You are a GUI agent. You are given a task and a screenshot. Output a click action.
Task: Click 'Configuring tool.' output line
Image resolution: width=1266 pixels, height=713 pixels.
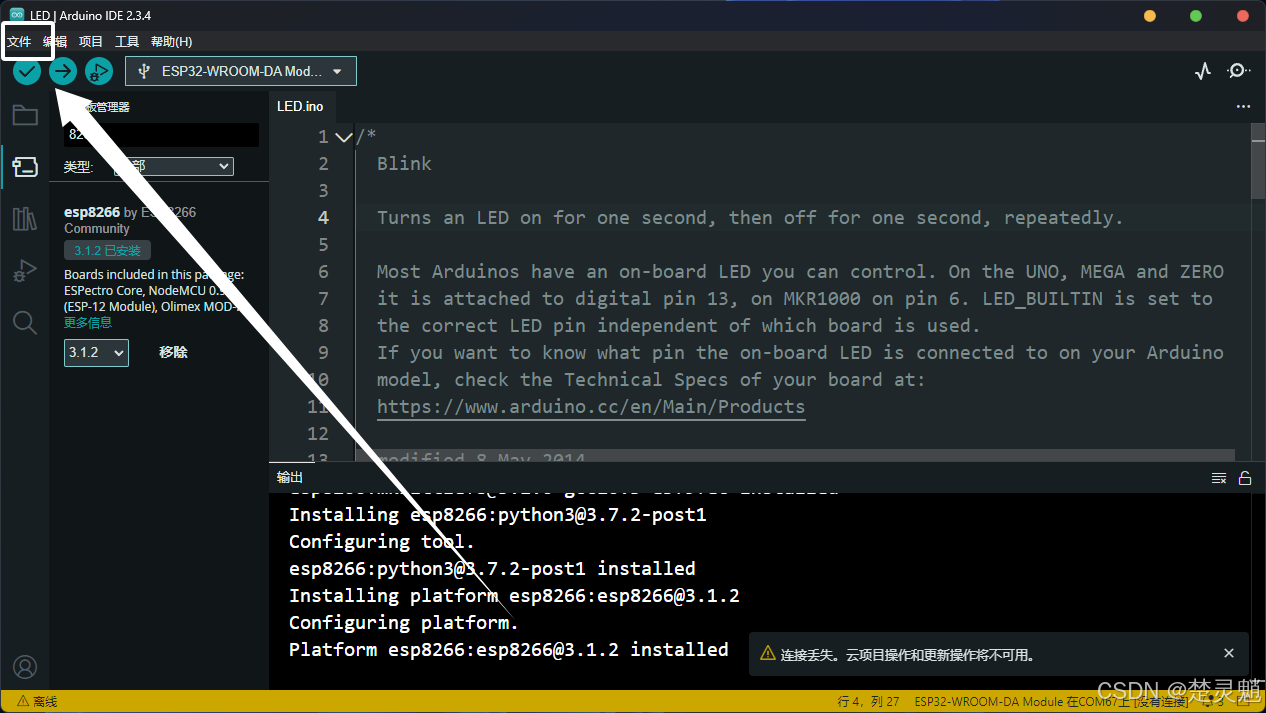tap(382, 541)
